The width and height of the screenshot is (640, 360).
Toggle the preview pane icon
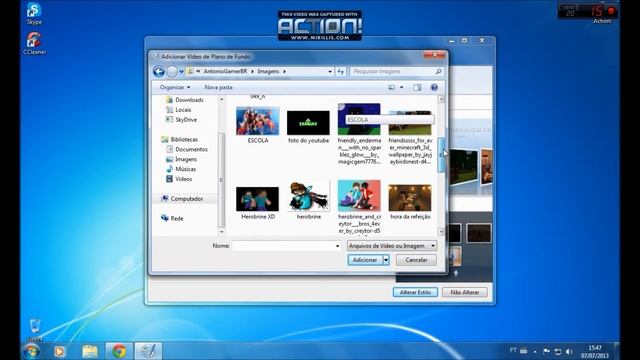click(x=417, y=87)
